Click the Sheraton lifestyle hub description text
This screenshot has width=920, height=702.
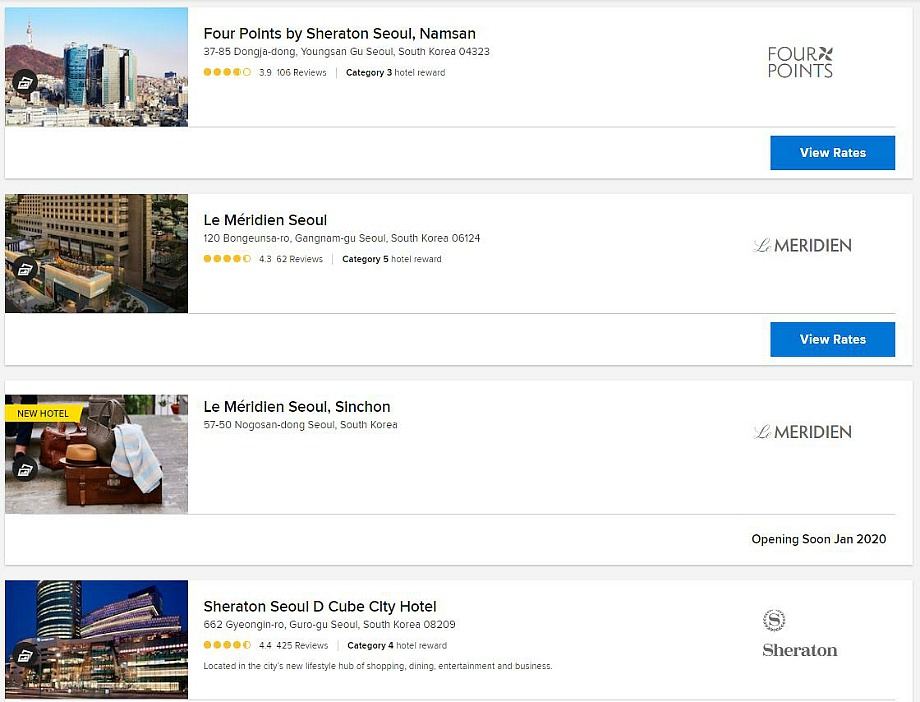pos(378,666)
